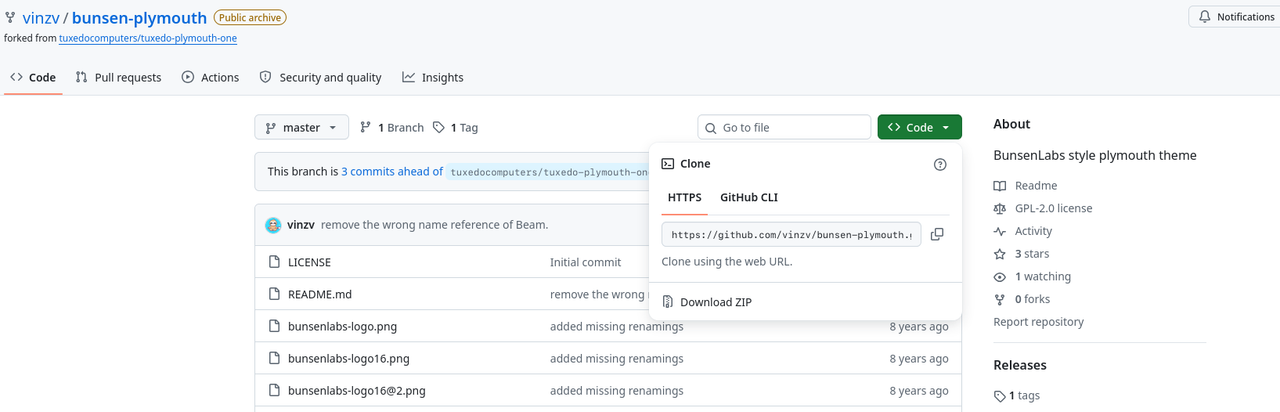Click the file icon beside bunsenlabs-logo.png

point(275,326)
